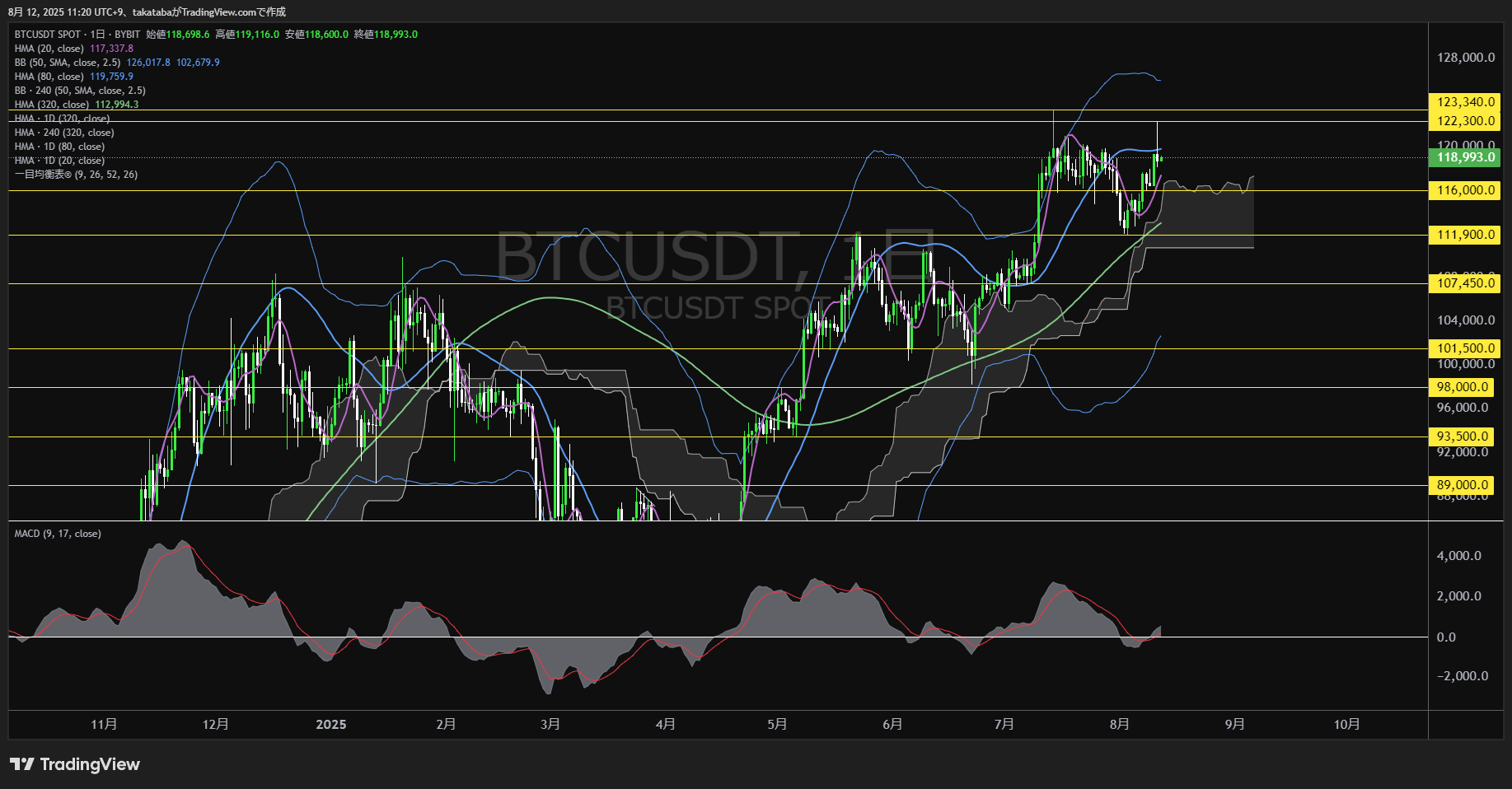
Task: Click the 9月 label on the time axis
Action: point(1235,724)
